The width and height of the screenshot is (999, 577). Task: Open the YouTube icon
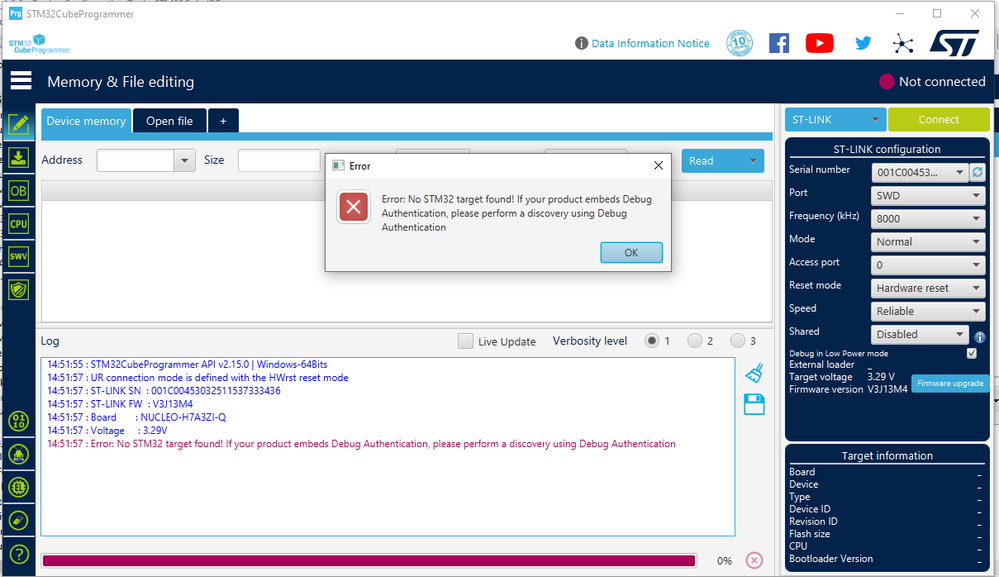point(819,43)
